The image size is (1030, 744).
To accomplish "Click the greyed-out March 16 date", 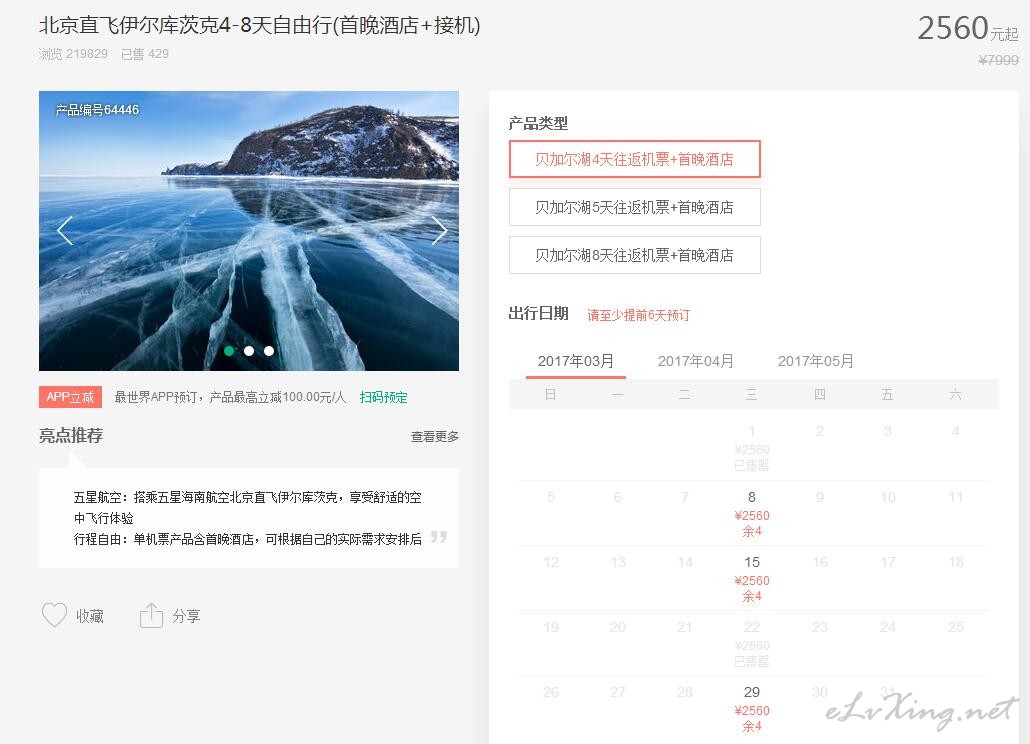I will pos(820,562).
